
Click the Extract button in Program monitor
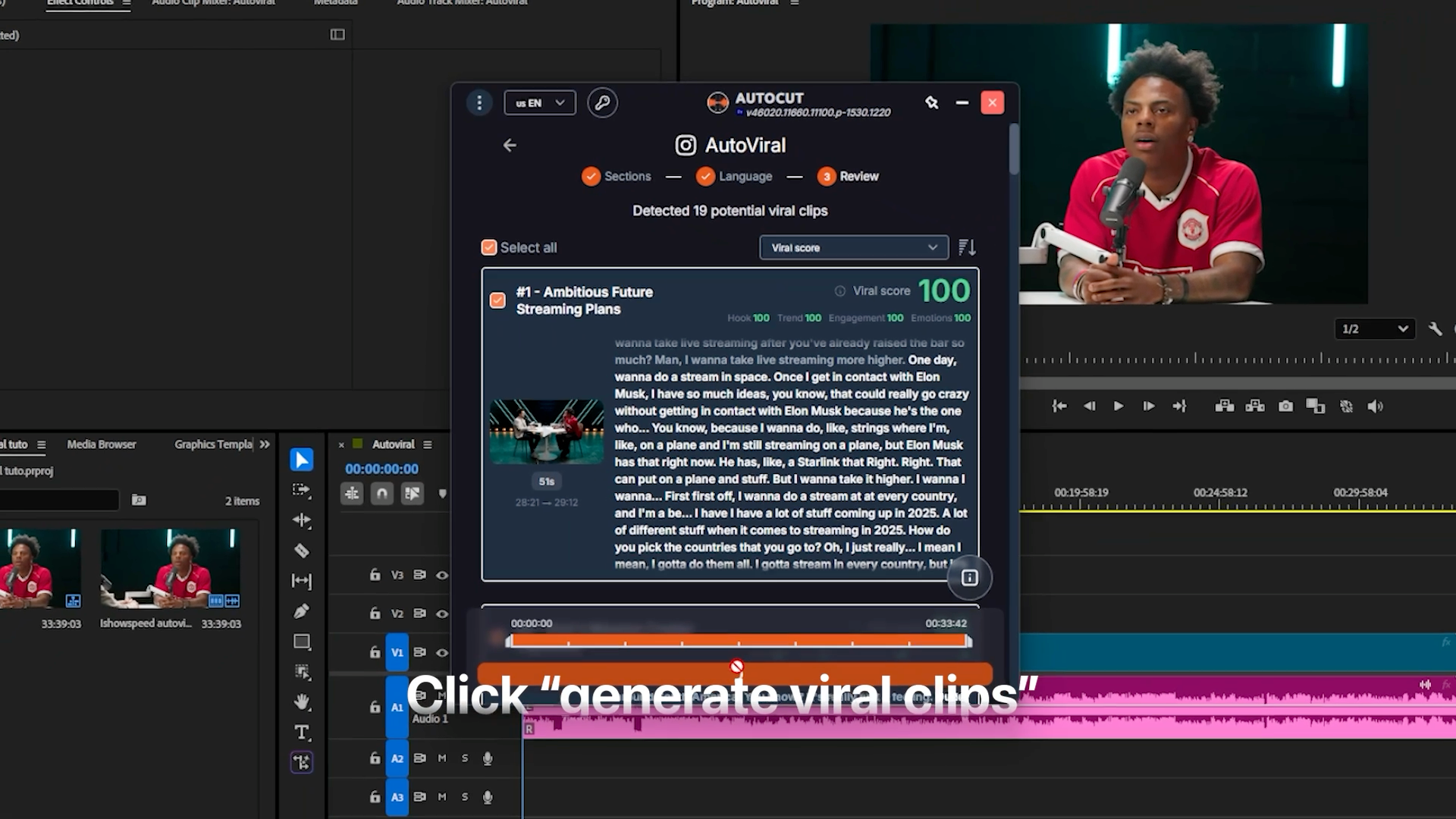(x=1255, y=406)
